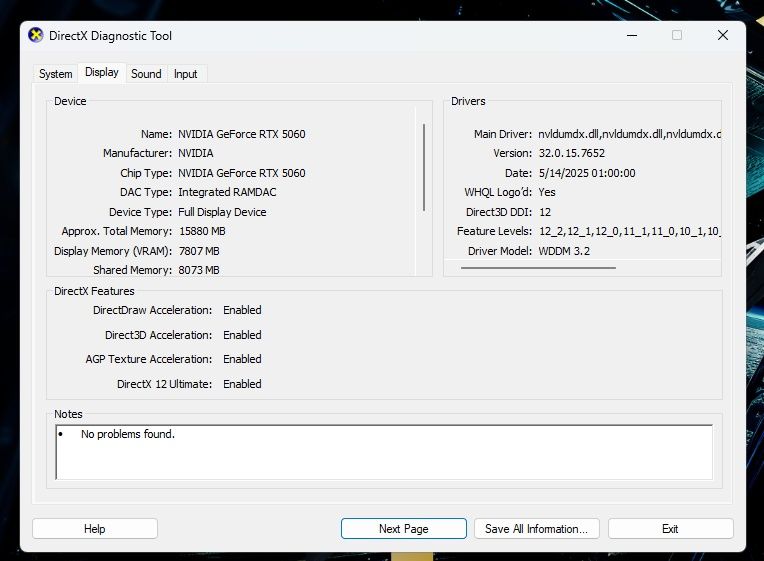Click the driver version 32.0.15.7652
Image resolution: width=764 pixels, height=561 pixels.
pyautogui.click(x=572, y=153)
